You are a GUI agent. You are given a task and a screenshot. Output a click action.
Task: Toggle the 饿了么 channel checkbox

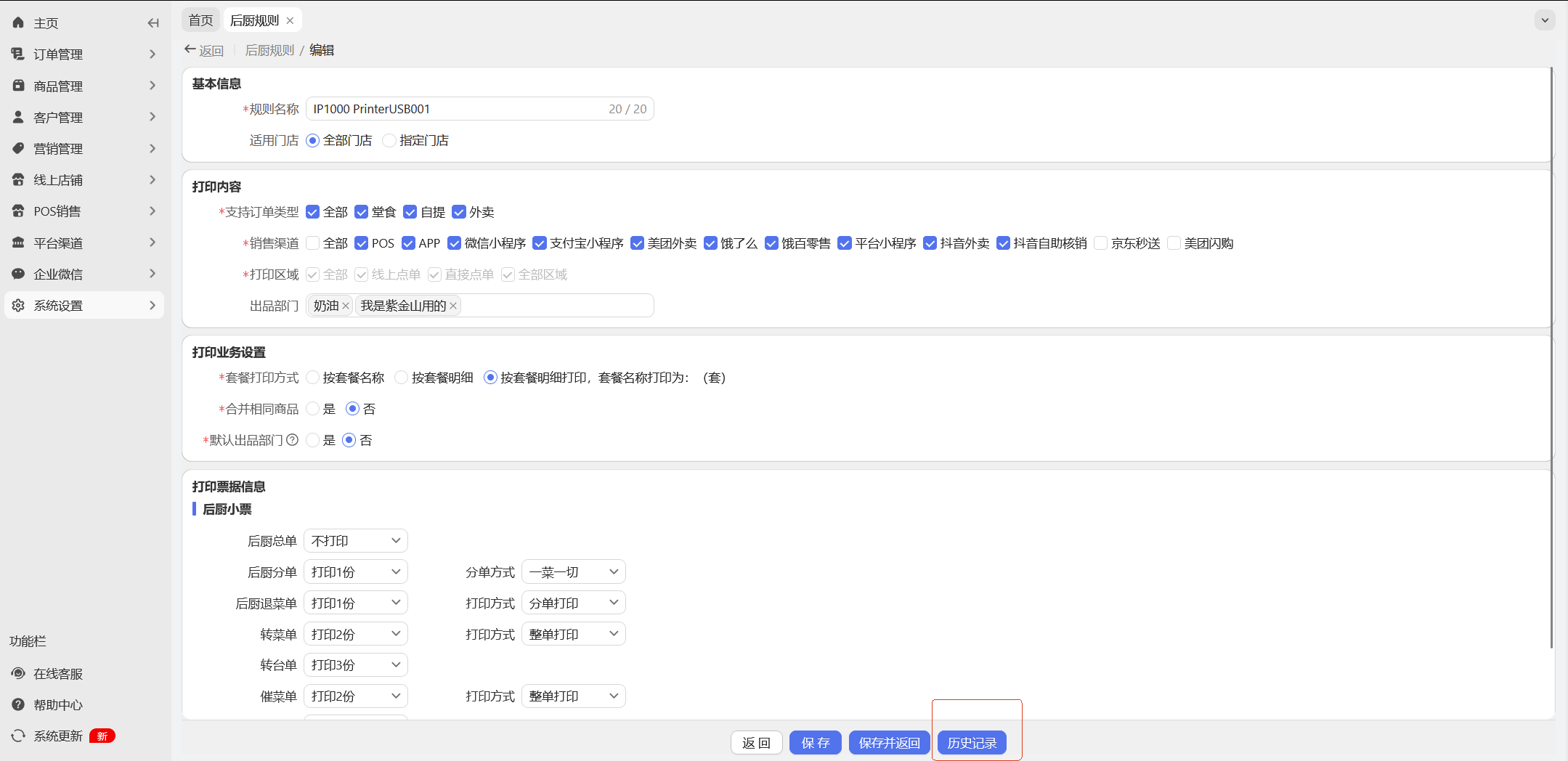[x=710, y=243]
